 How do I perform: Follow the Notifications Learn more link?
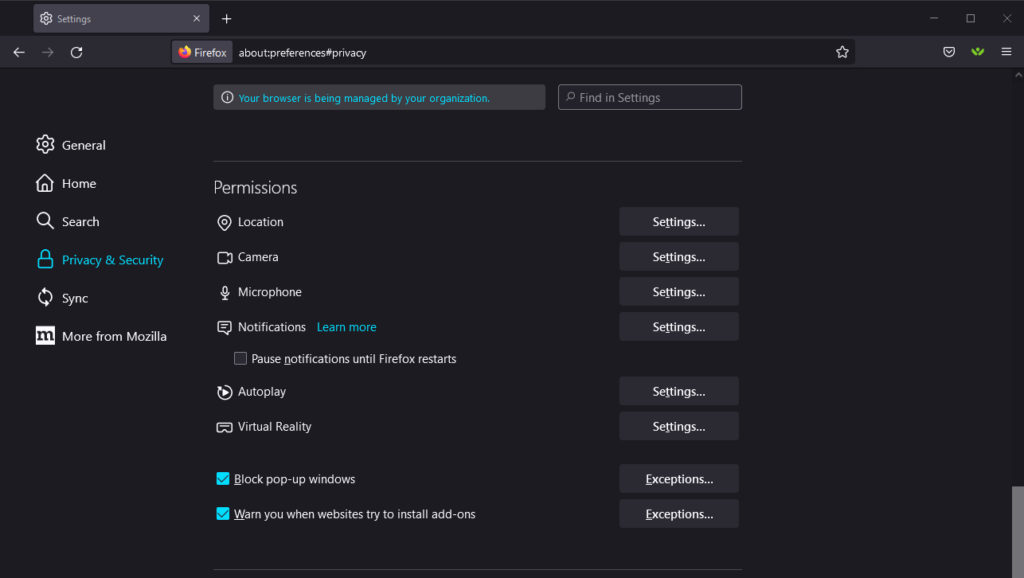pyautogui.click(x=346, y=327)
